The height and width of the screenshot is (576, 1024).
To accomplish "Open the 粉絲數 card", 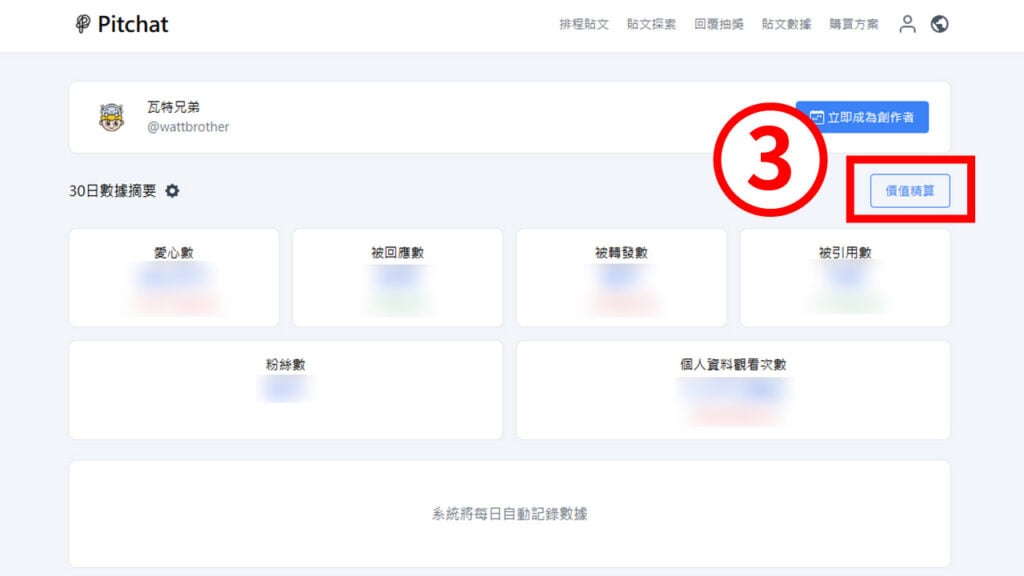I will [286, 390].
